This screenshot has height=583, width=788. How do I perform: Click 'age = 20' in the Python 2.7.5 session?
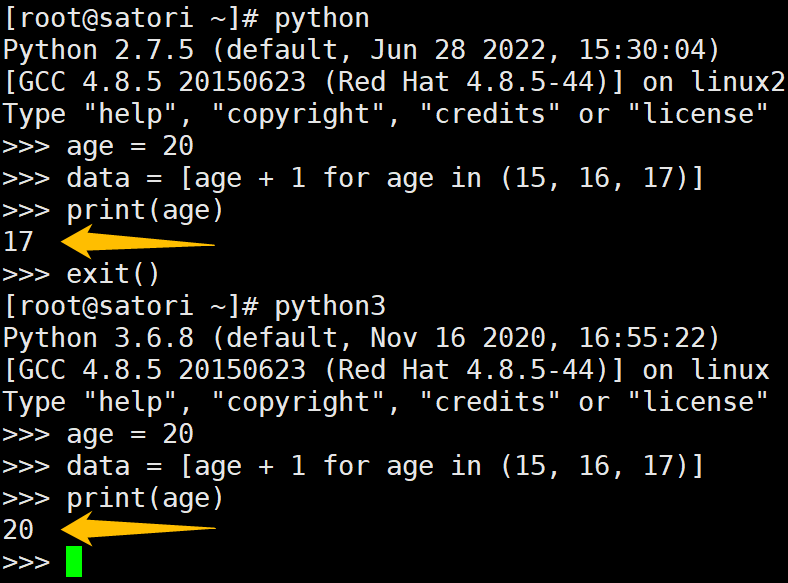tap(130, 147)
